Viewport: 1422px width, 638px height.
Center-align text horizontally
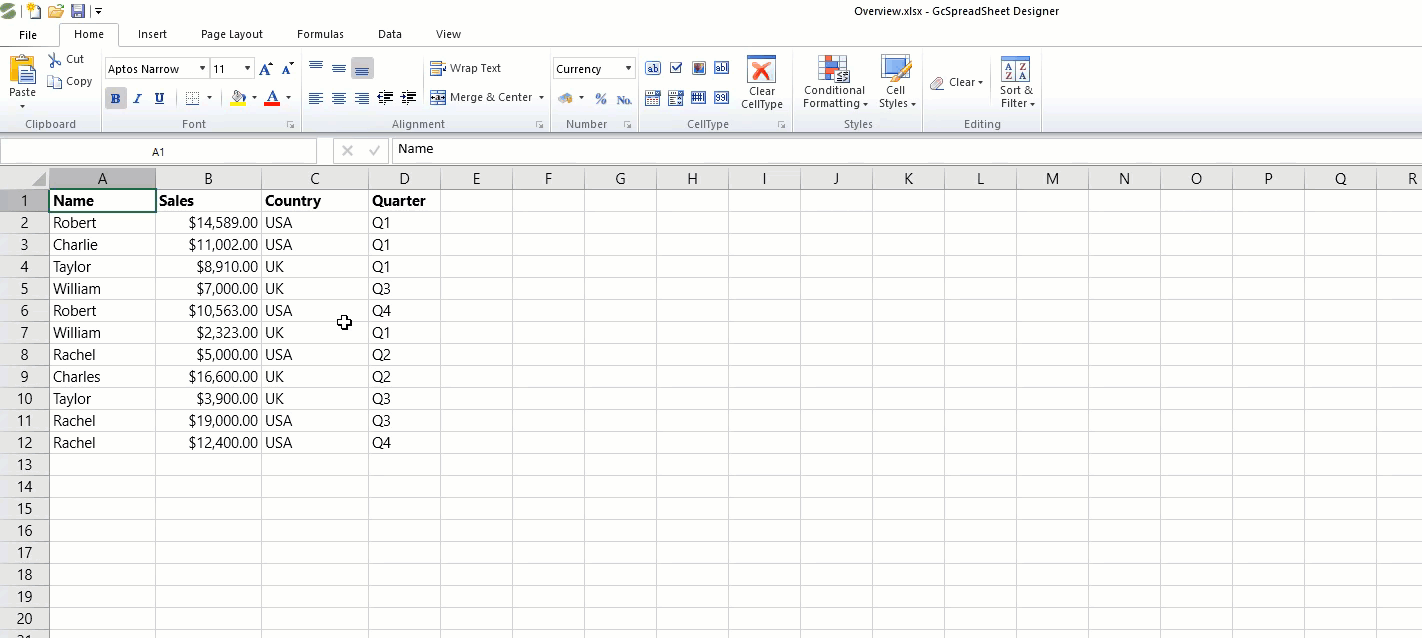339,98
